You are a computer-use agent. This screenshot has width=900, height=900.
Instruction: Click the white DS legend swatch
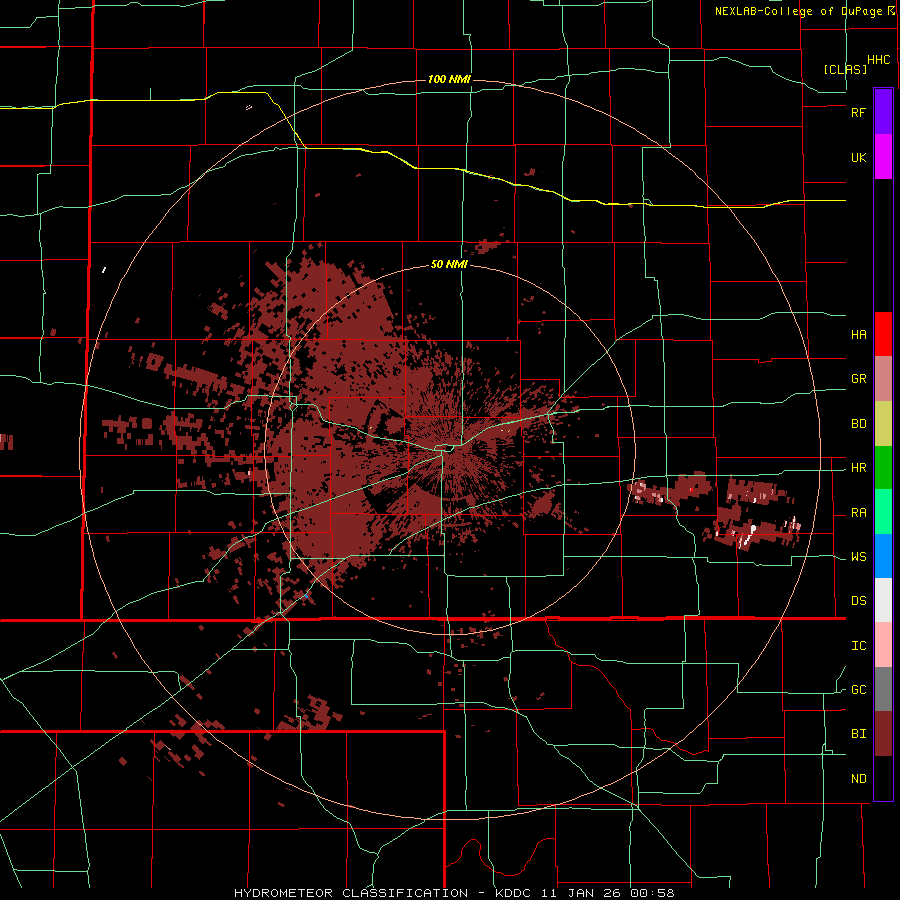pyautogui.click(x=883, y=600)
